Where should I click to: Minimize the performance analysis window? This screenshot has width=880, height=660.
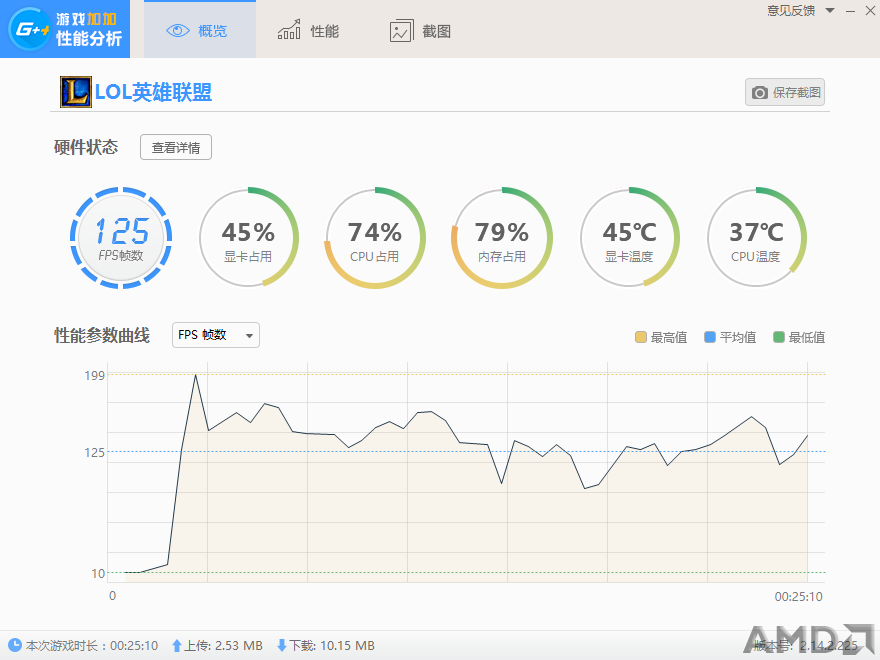(851, 11)
